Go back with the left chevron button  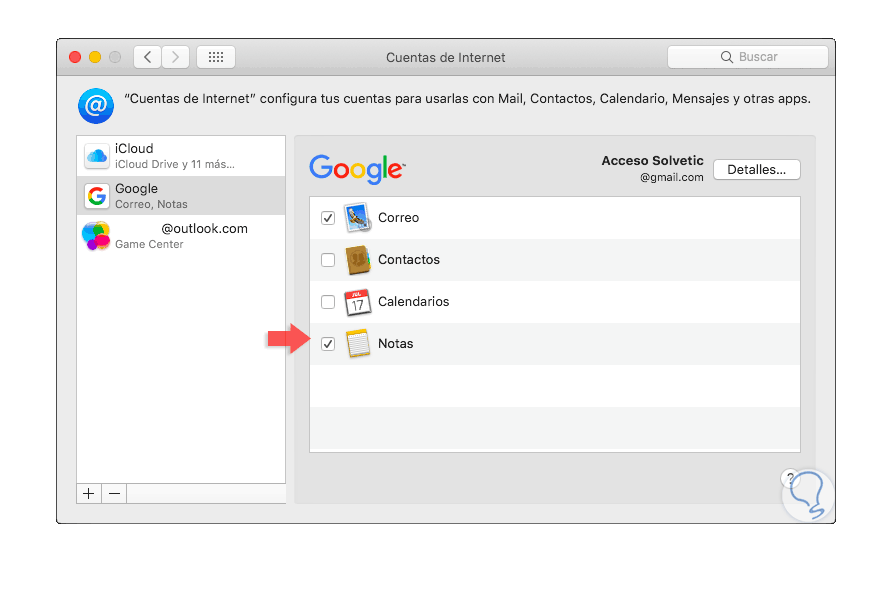147,57
